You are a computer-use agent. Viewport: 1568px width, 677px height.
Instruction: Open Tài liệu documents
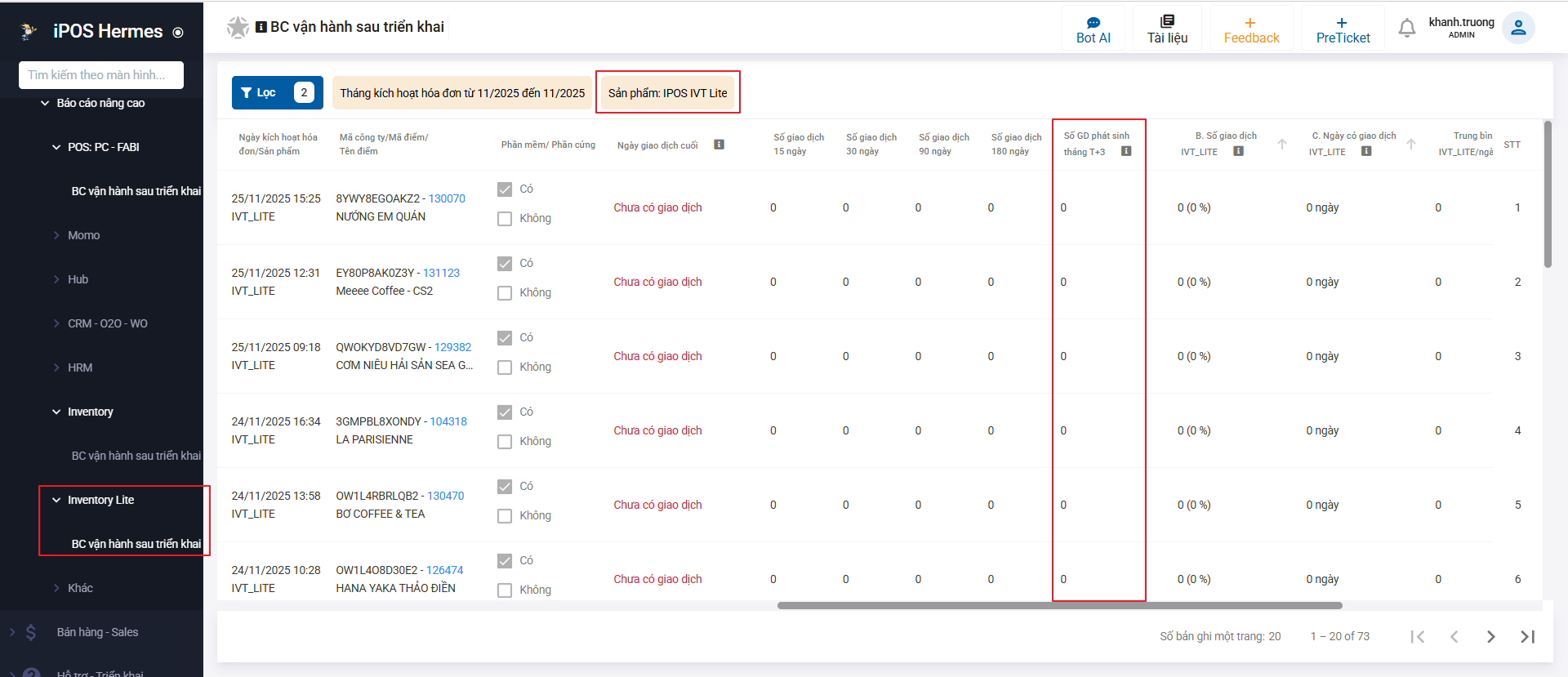point(1167,29)
